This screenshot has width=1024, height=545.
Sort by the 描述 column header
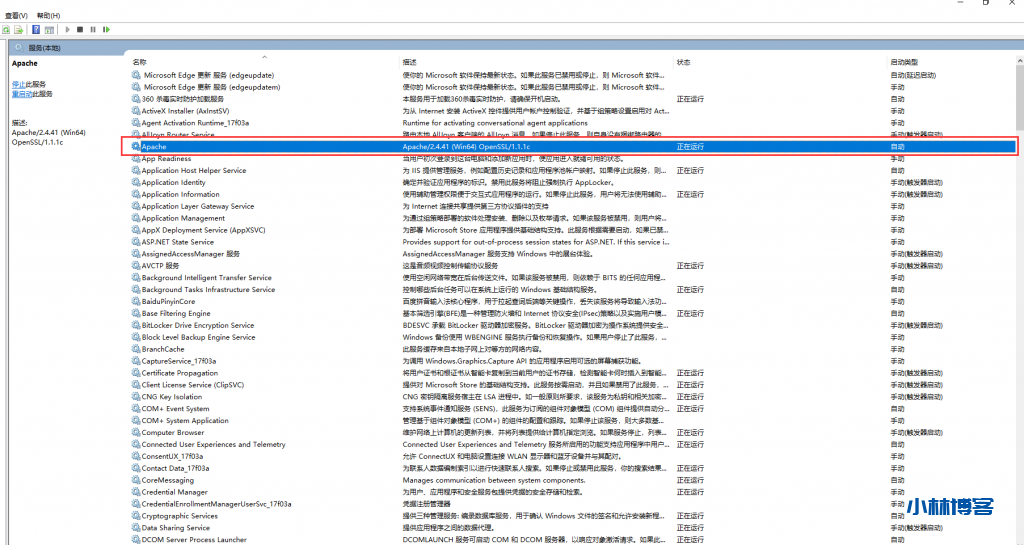[410, 62]
